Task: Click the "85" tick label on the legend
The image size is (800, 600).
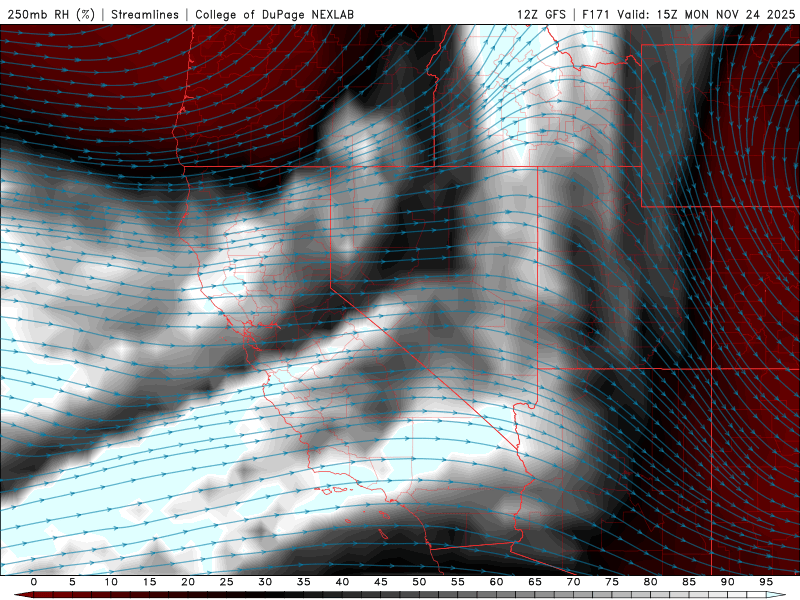Action: (689, 582)
